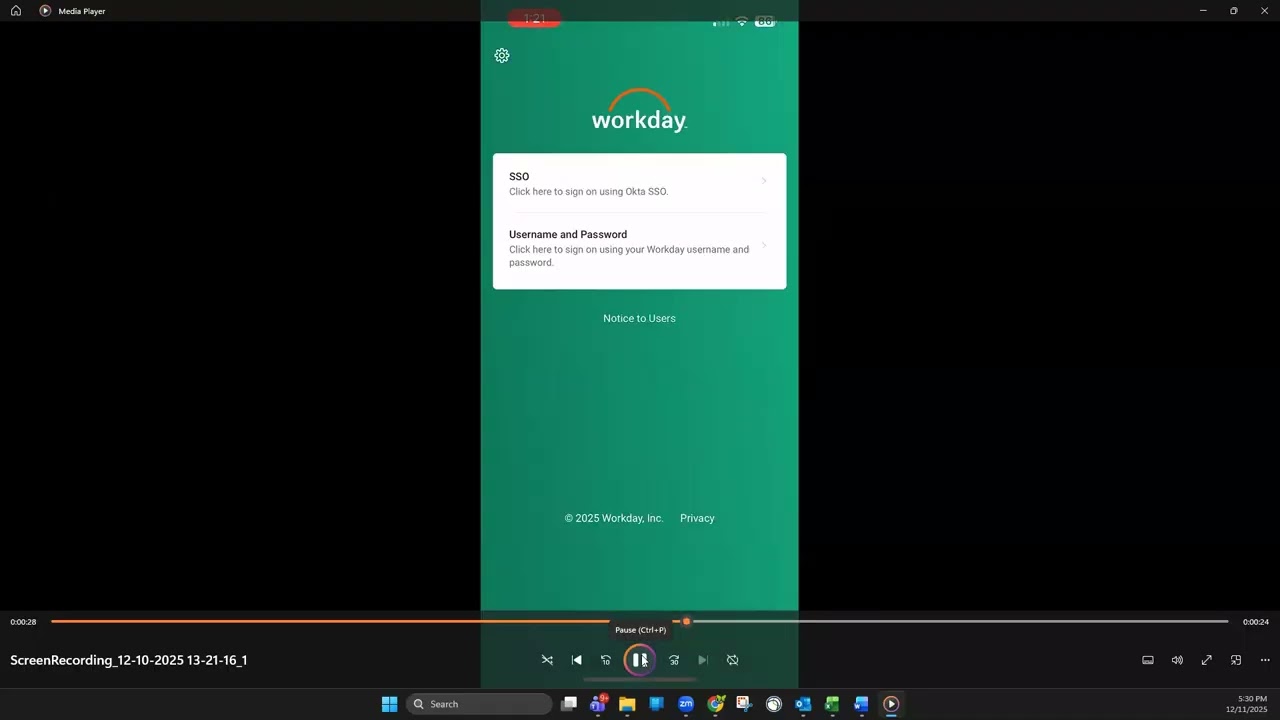Skip forward 30 seconds

[x=674, y=660]
